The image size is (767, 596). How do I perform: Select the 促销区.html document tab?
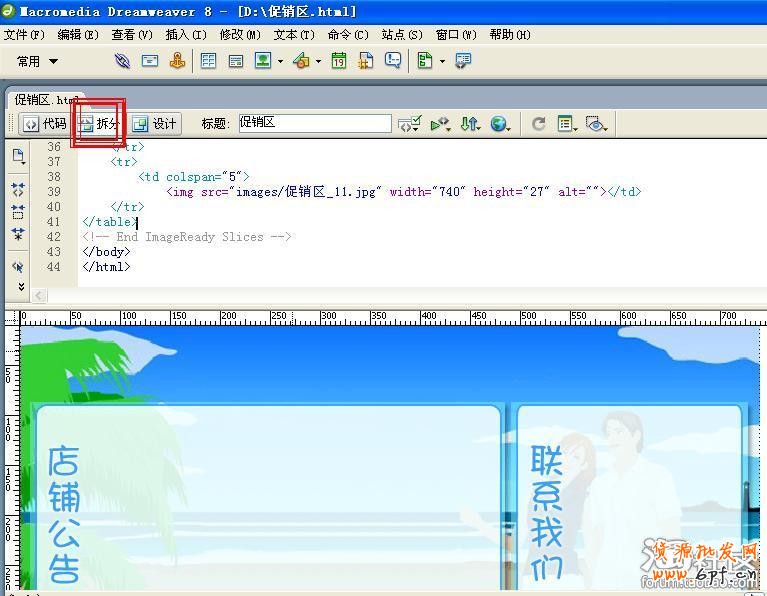coord(45,100)
